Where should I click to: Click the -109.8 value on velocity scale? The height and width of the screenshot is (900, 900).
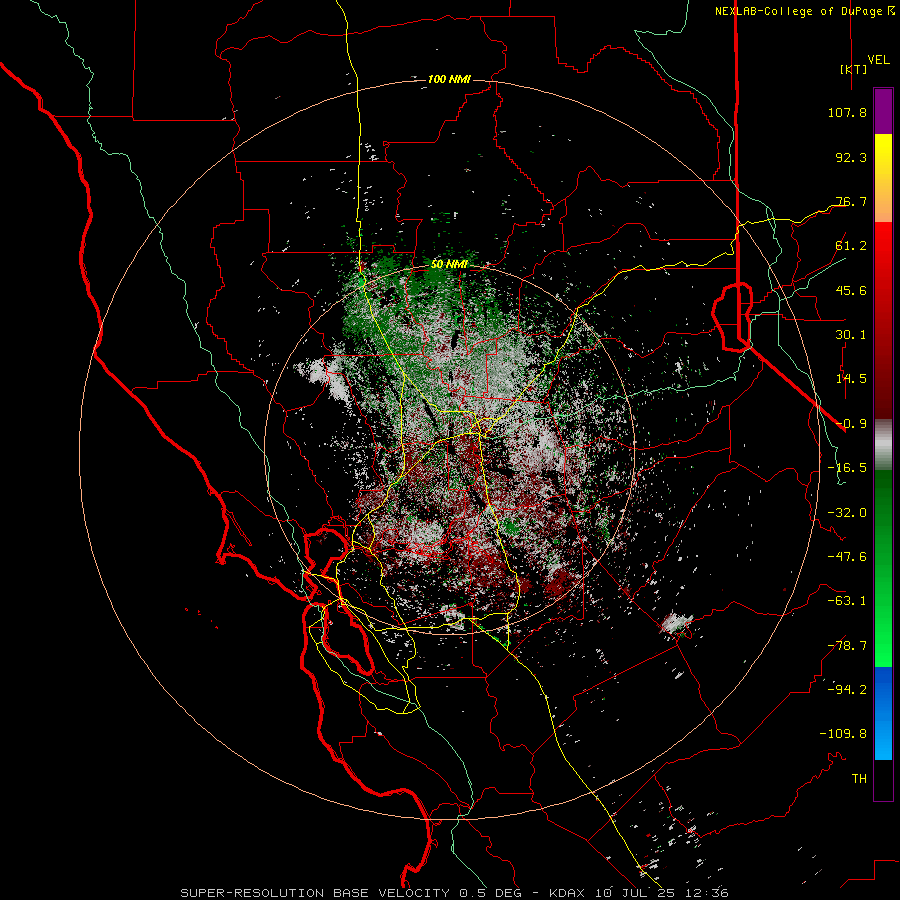pyautogui.click(x=843, y=734)
